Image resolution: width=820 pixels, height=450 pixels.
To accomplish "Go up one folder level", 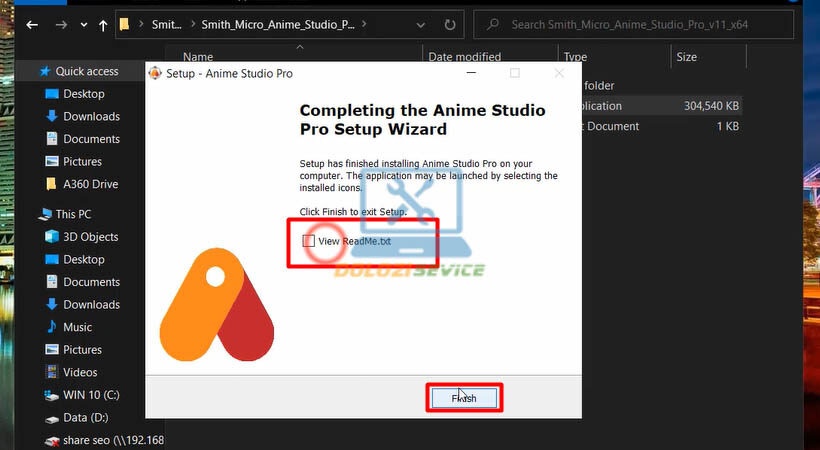I will click(x=103, y=25).
